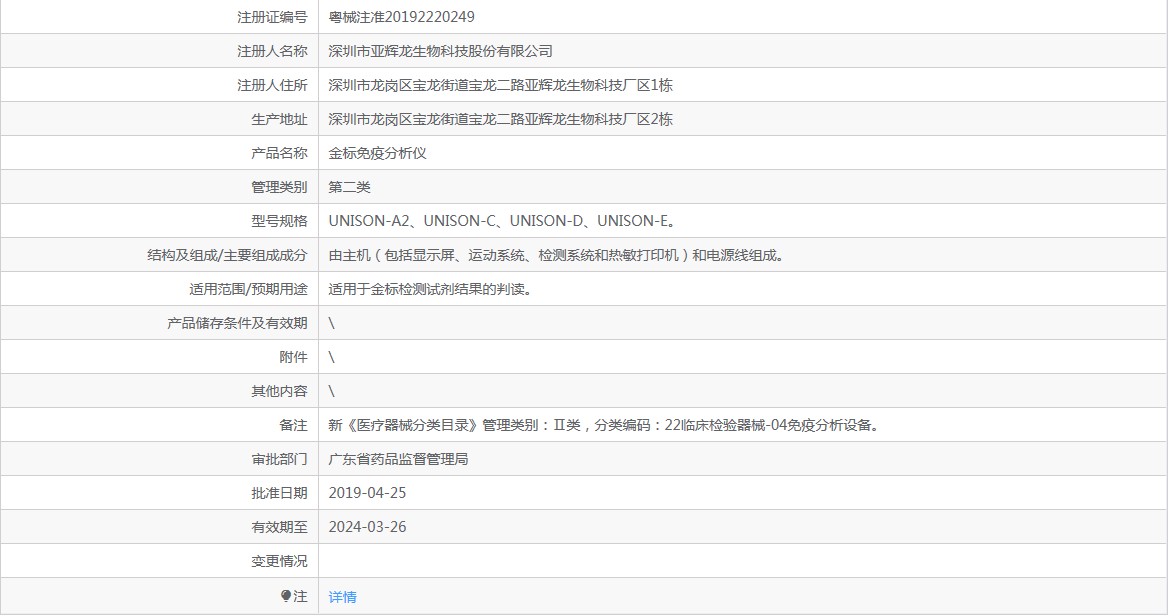Select production address ending in 厂区2栋

[500, 119]
